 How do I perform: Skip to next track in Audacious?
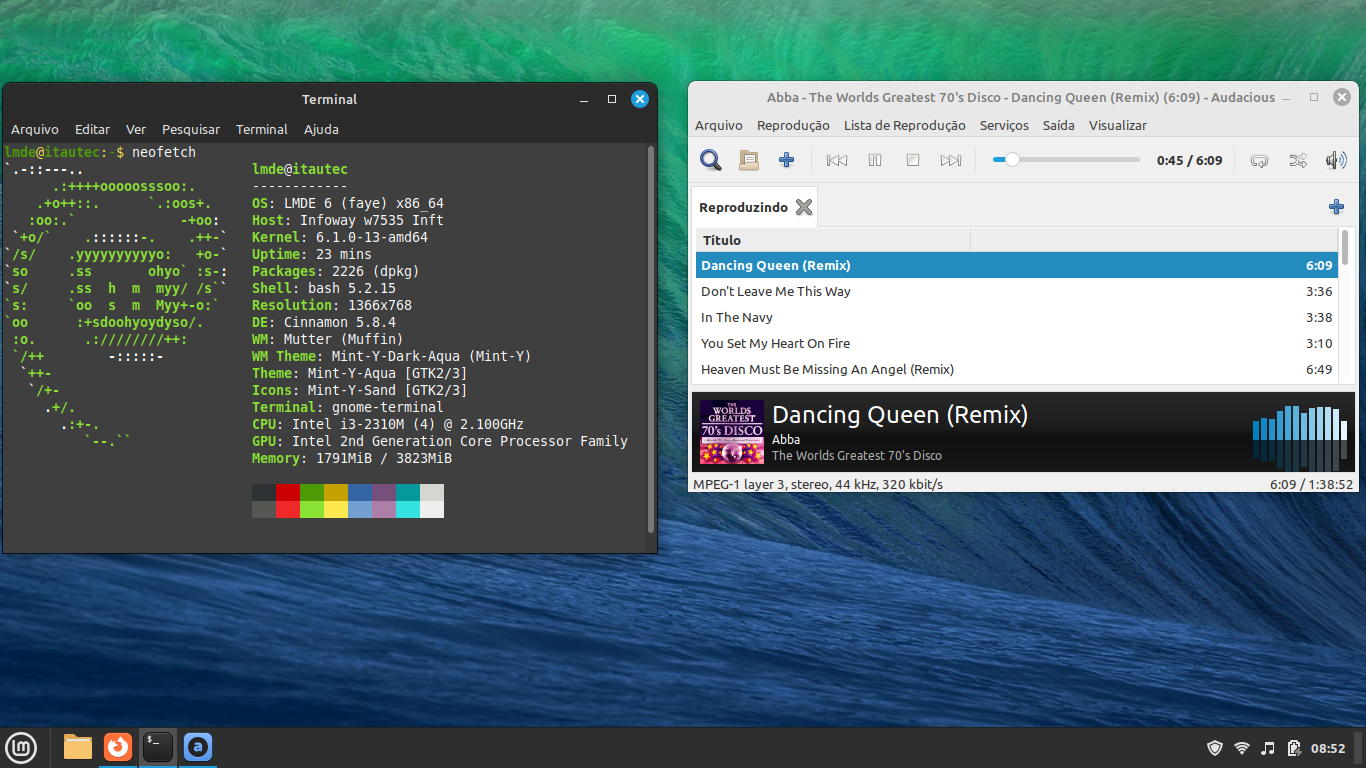(x=951, y=160)
